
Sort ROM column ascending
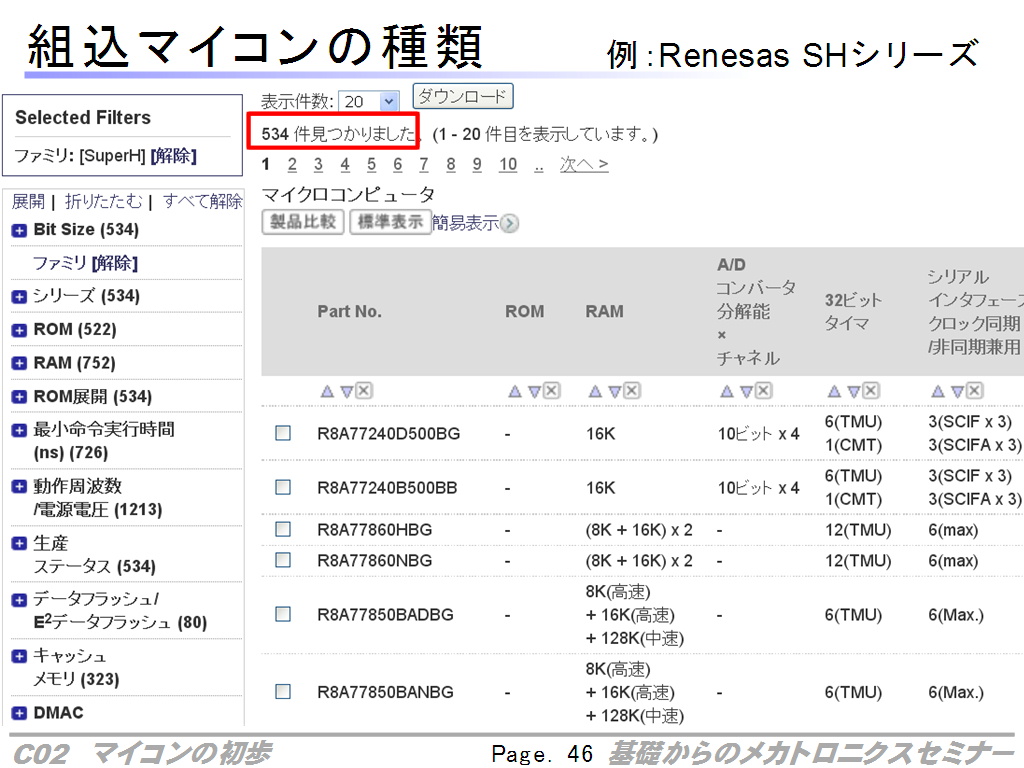coord(515,391)
